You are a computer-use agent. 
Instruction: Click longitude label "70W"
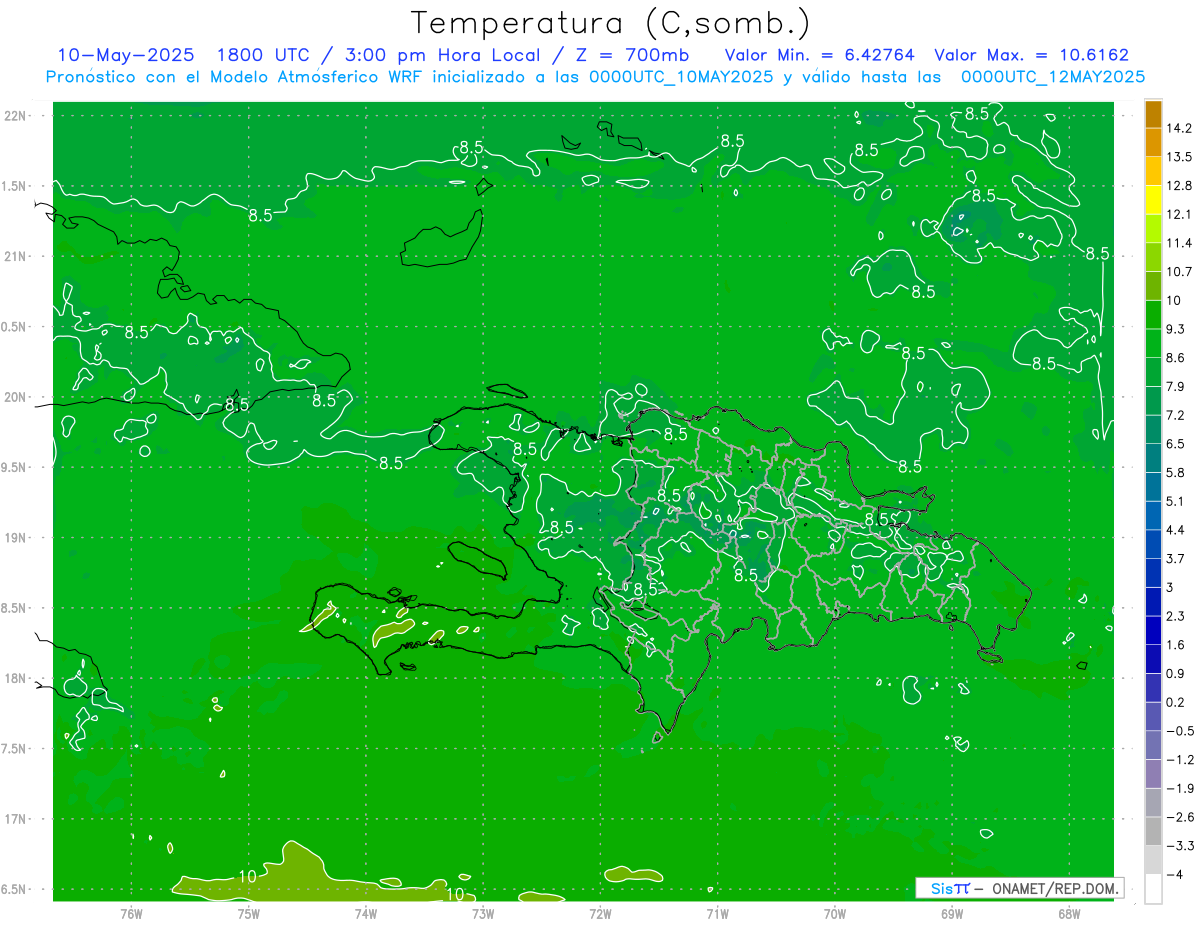coord(834,913)
